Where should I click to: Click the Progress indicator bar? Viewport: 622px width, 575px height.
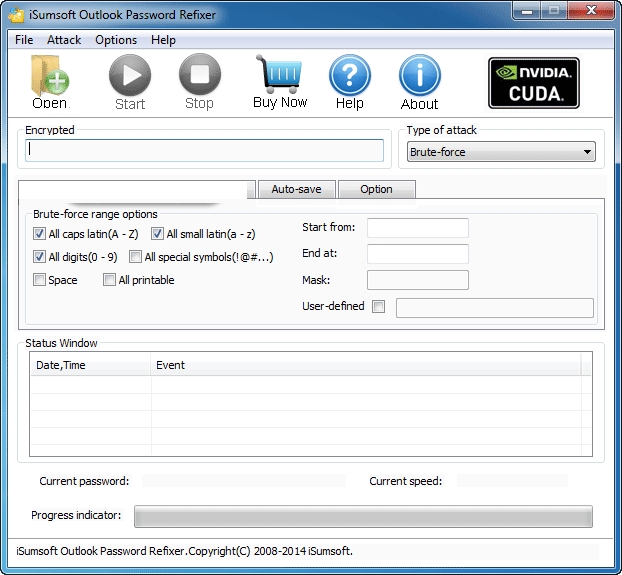(x=363, y=516)
